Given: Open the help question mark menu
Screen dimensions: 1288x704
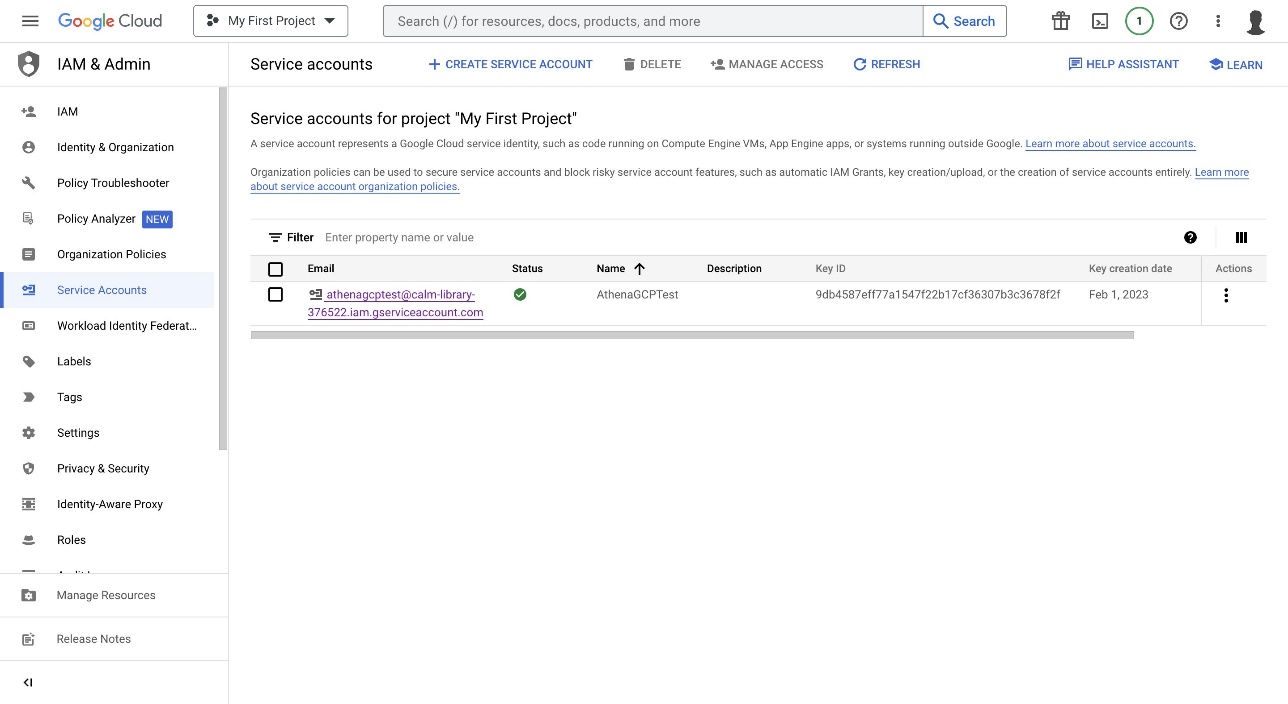Looking at the screenshot, I should pyautogui.click(x=1179, y=21).
